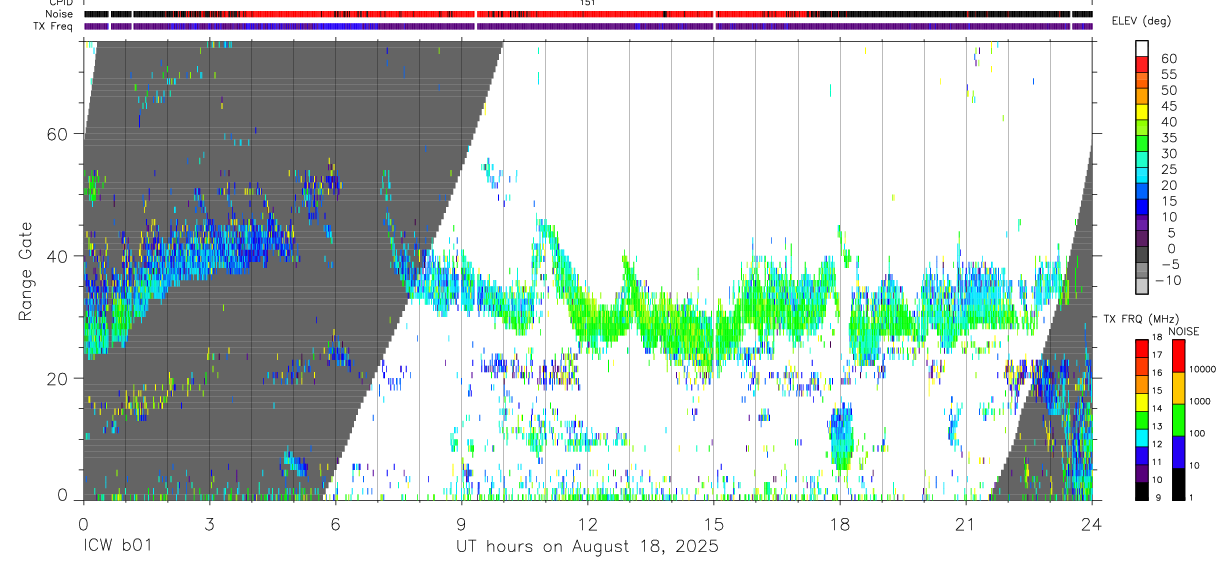Viewport: 1228px width, 567px height.
Task: Click the 'Noise' row label at top left
Action: pos(59,14)
